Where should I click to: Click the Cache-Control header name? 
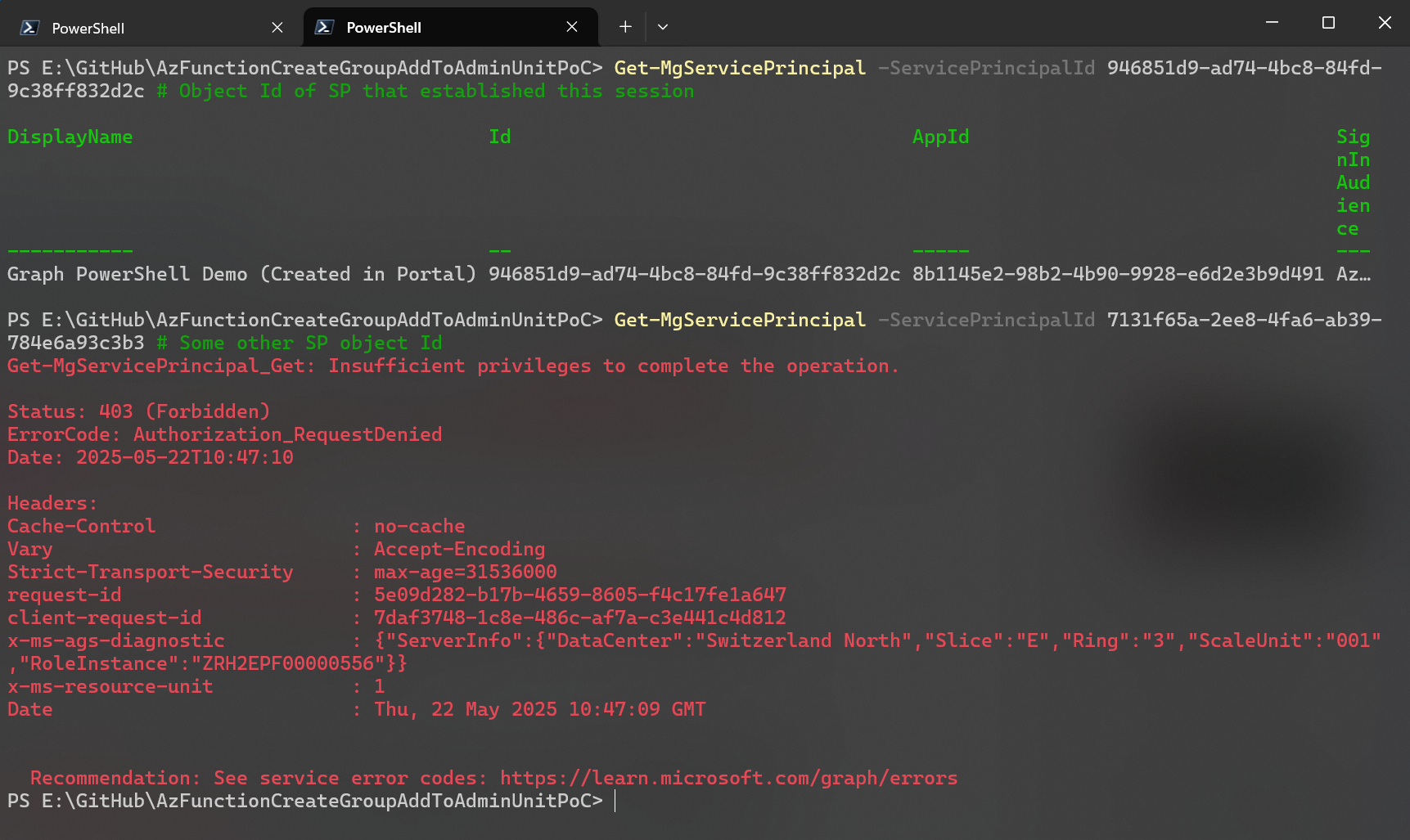click(82, 526)
